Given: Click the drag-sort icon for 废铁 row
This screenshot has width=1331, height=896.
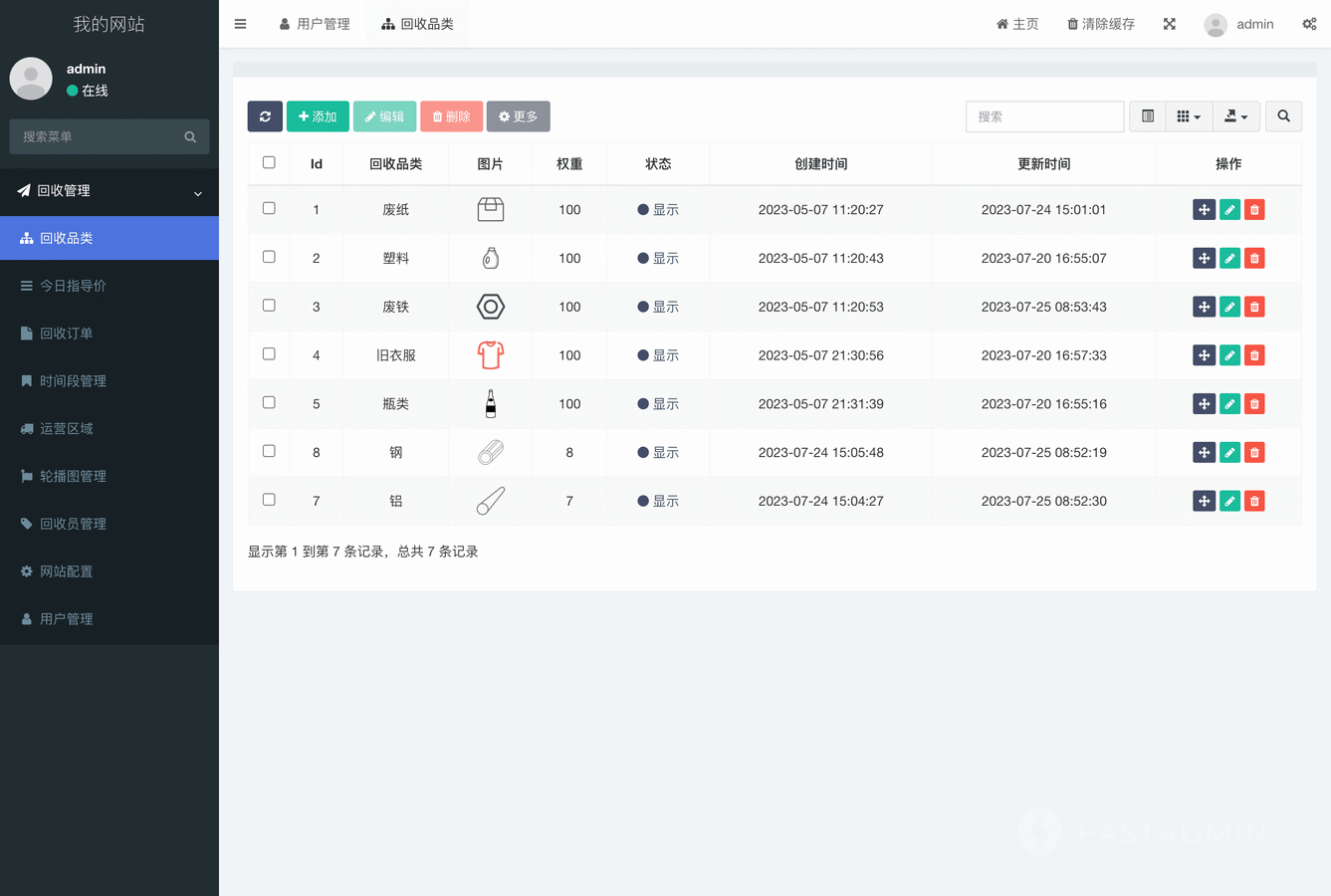Looking at the screenshot, I should coord(1204,307).
